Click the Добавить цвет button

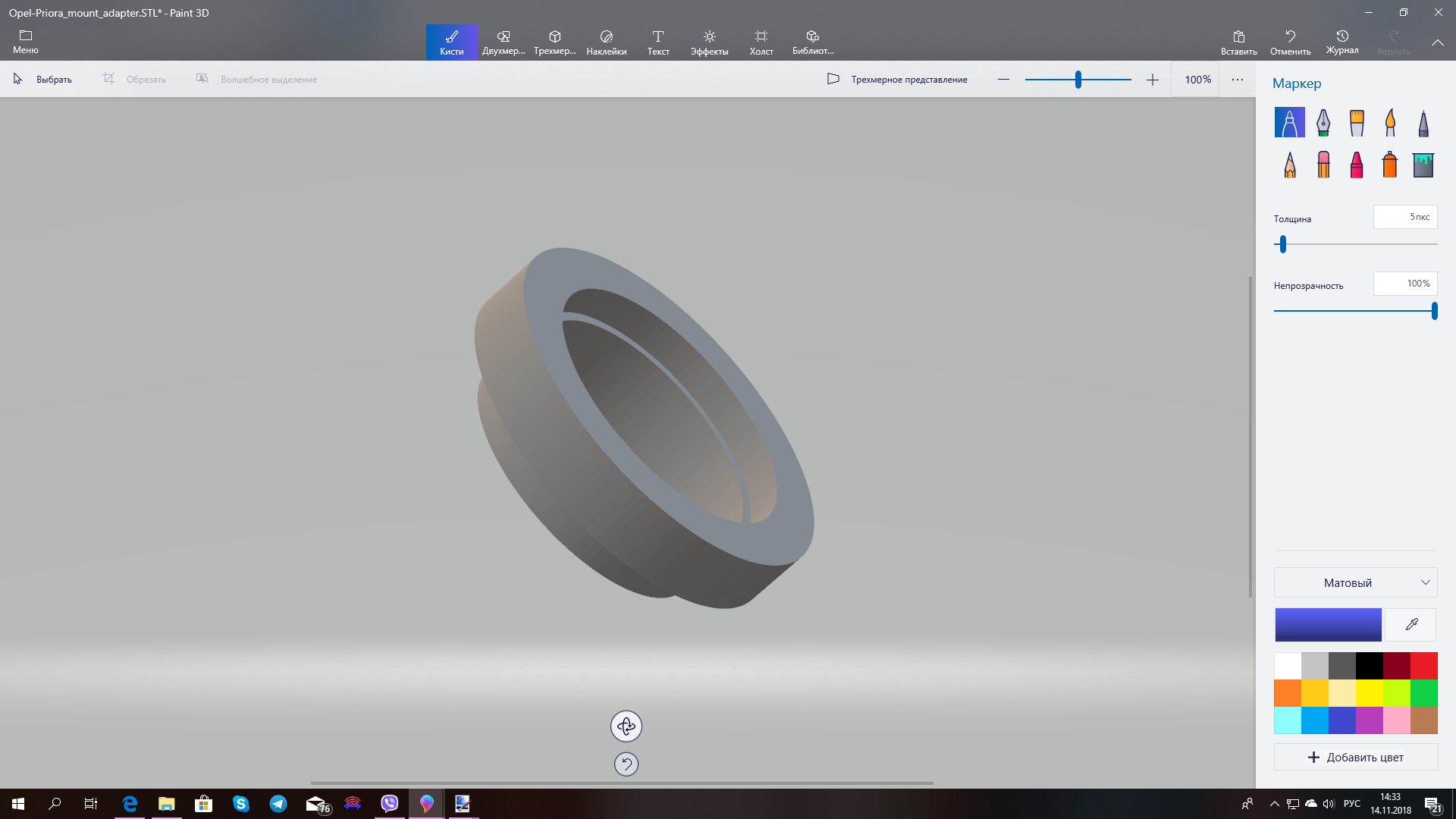click(1355, 757)
